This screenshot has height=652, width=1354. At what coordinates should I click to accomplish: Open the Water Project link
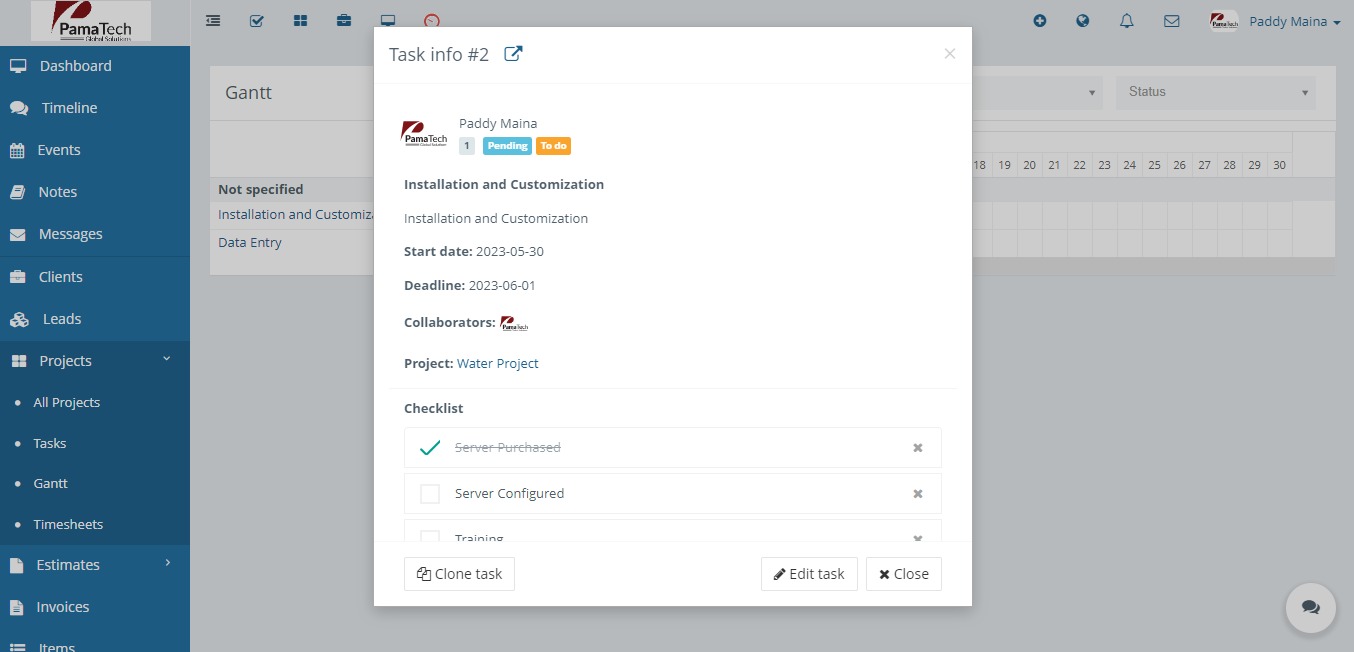tap(498, 364)
